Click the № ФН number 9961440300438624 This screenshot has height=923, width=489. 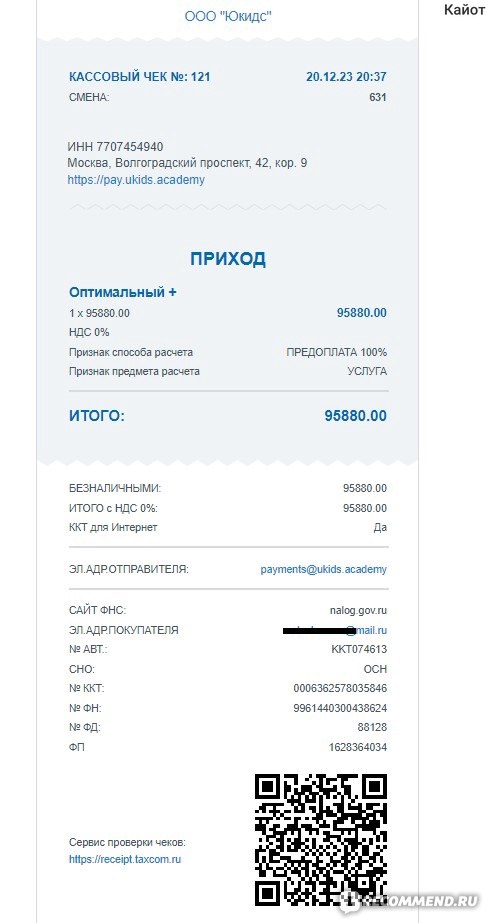pyautogui.click(x=340, y=708)
